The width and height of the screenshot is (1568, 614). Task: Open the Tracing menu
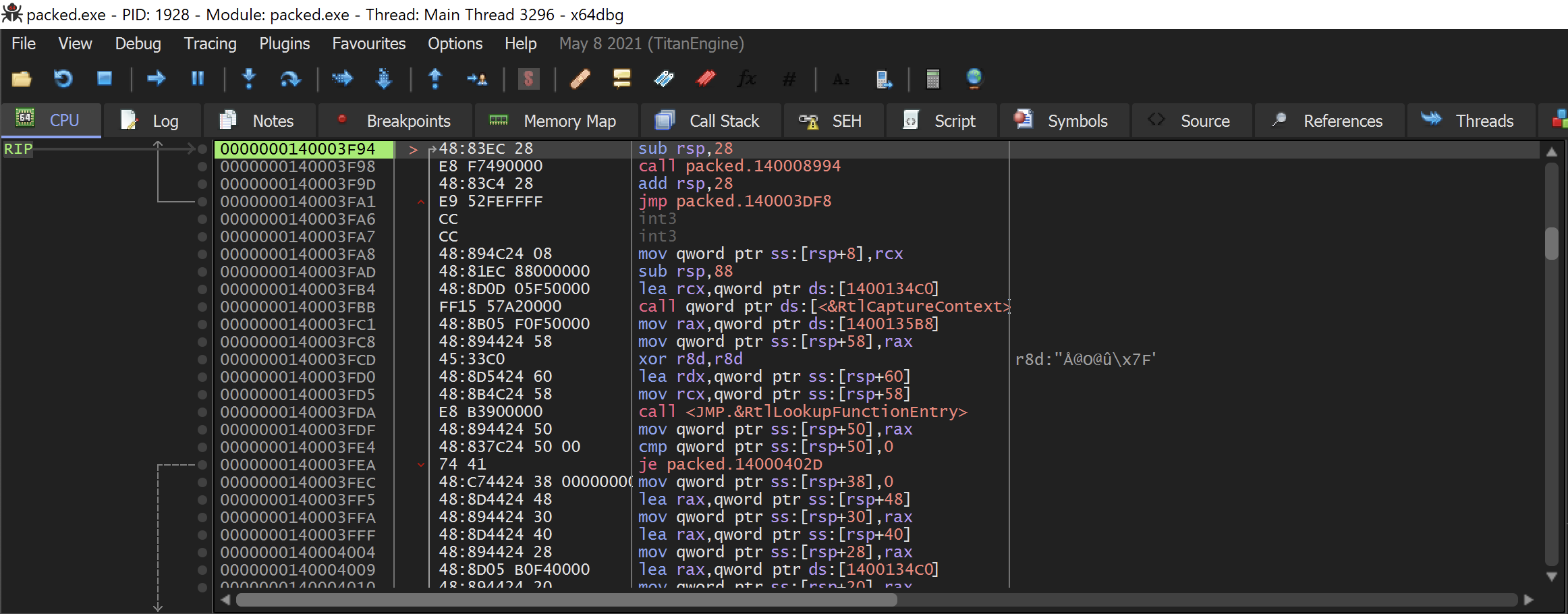[210, 44]
